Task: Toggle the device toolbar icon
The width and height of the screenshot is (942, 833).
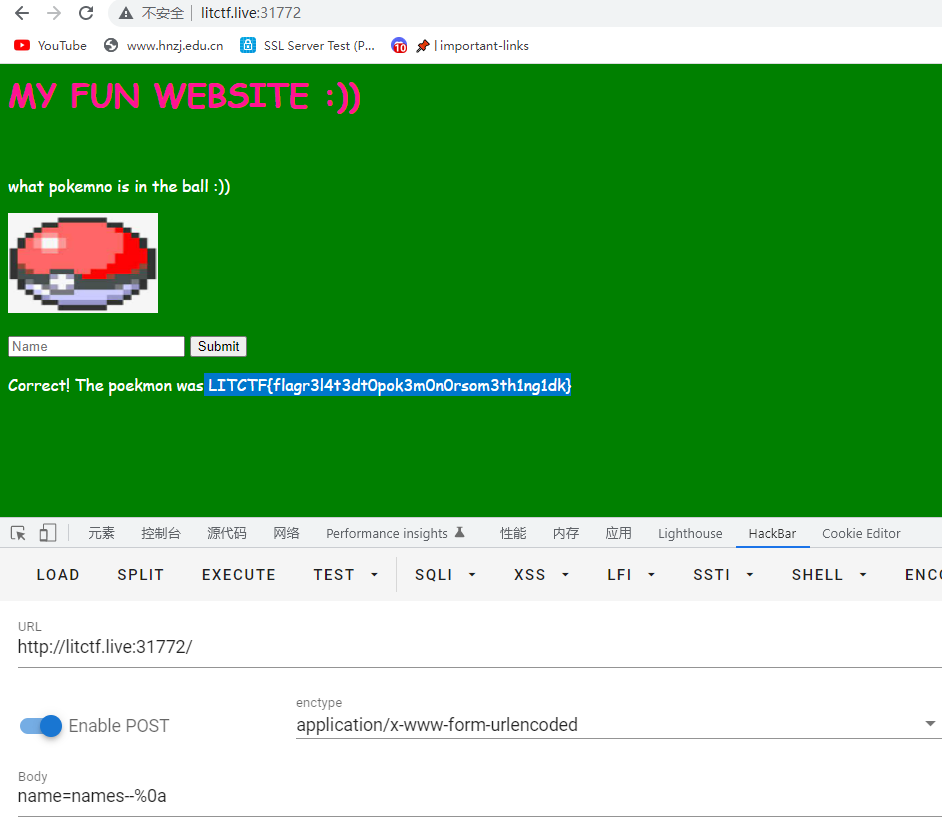Action: [x=47, y=533]
